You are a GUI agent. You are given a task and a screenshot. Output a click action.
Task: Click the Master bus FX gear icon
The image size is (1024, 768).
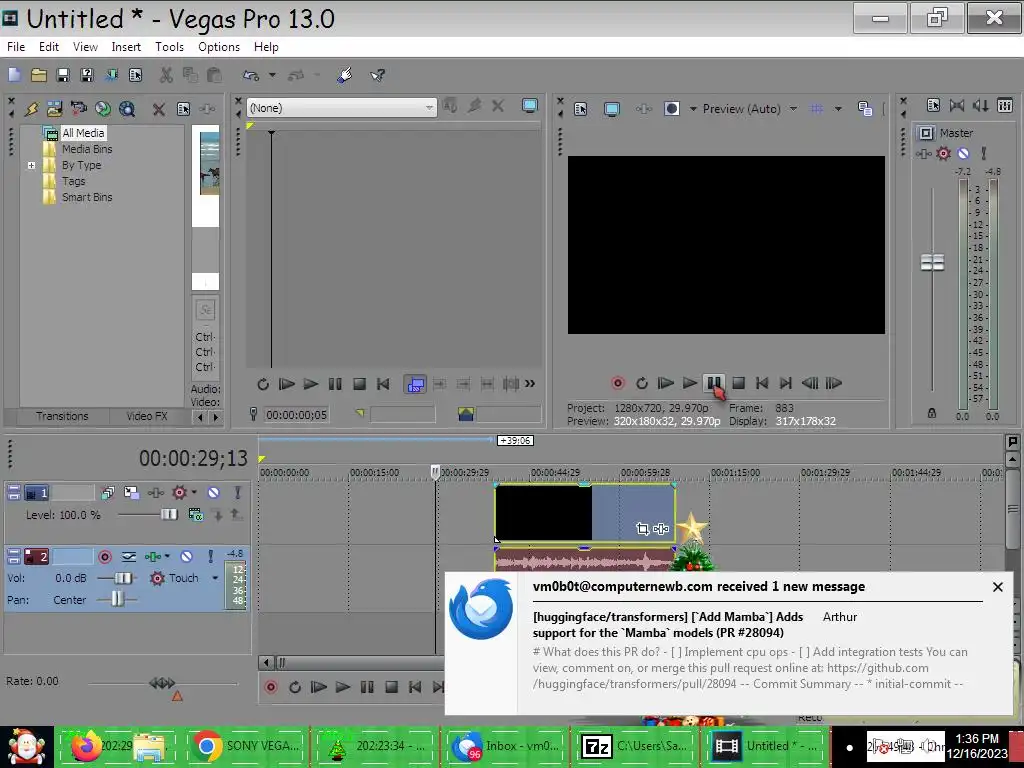[x=943, y=153]
